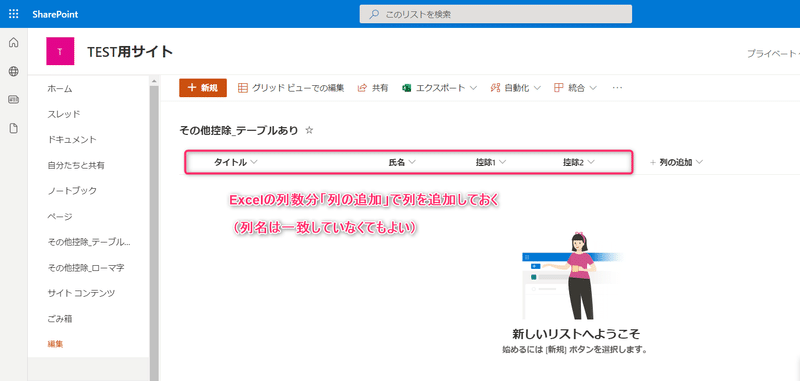Click the 共有 share command
This screenshot has width=800, height=381.
tap(373, 88)
